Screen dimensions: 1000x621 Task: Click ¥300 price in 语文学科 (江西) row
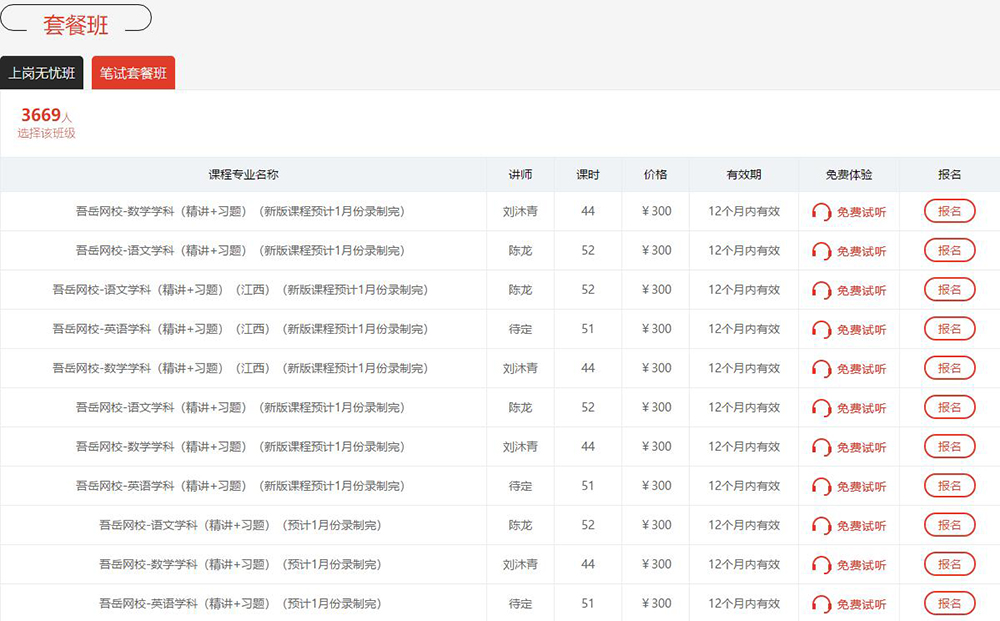coord(656,290)
